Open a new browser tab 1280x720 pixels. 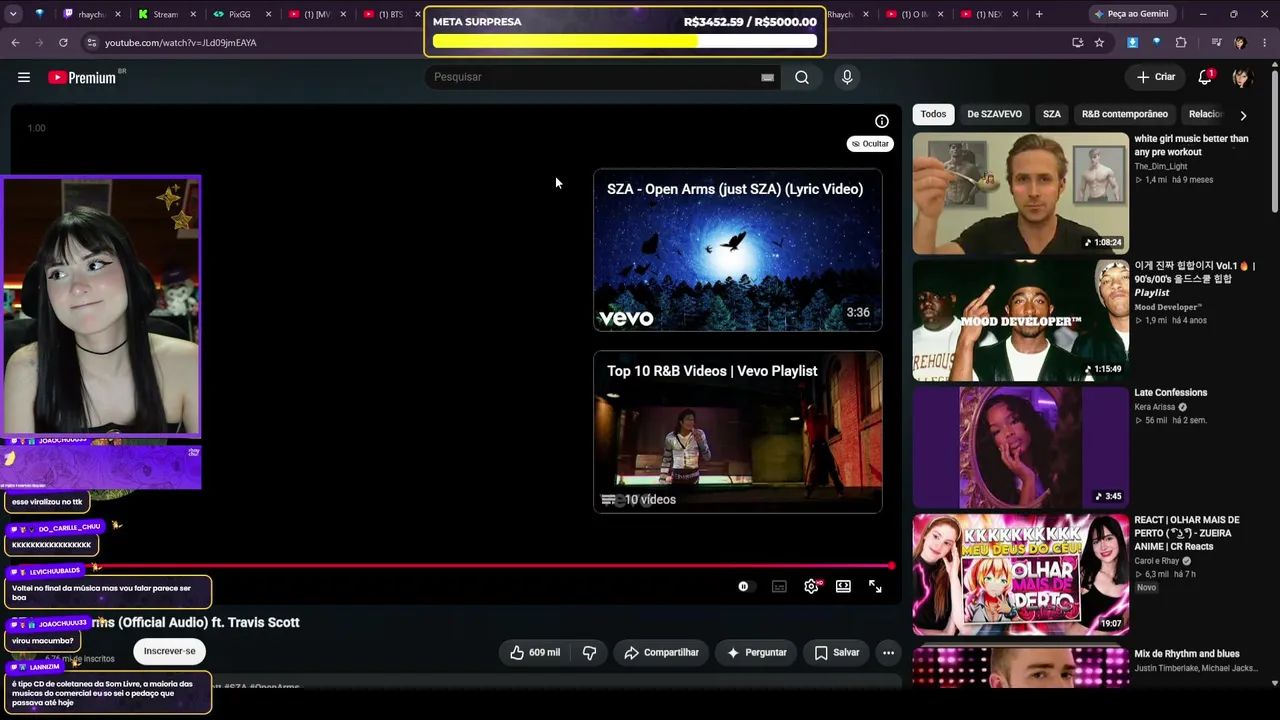pos(1039,14)
